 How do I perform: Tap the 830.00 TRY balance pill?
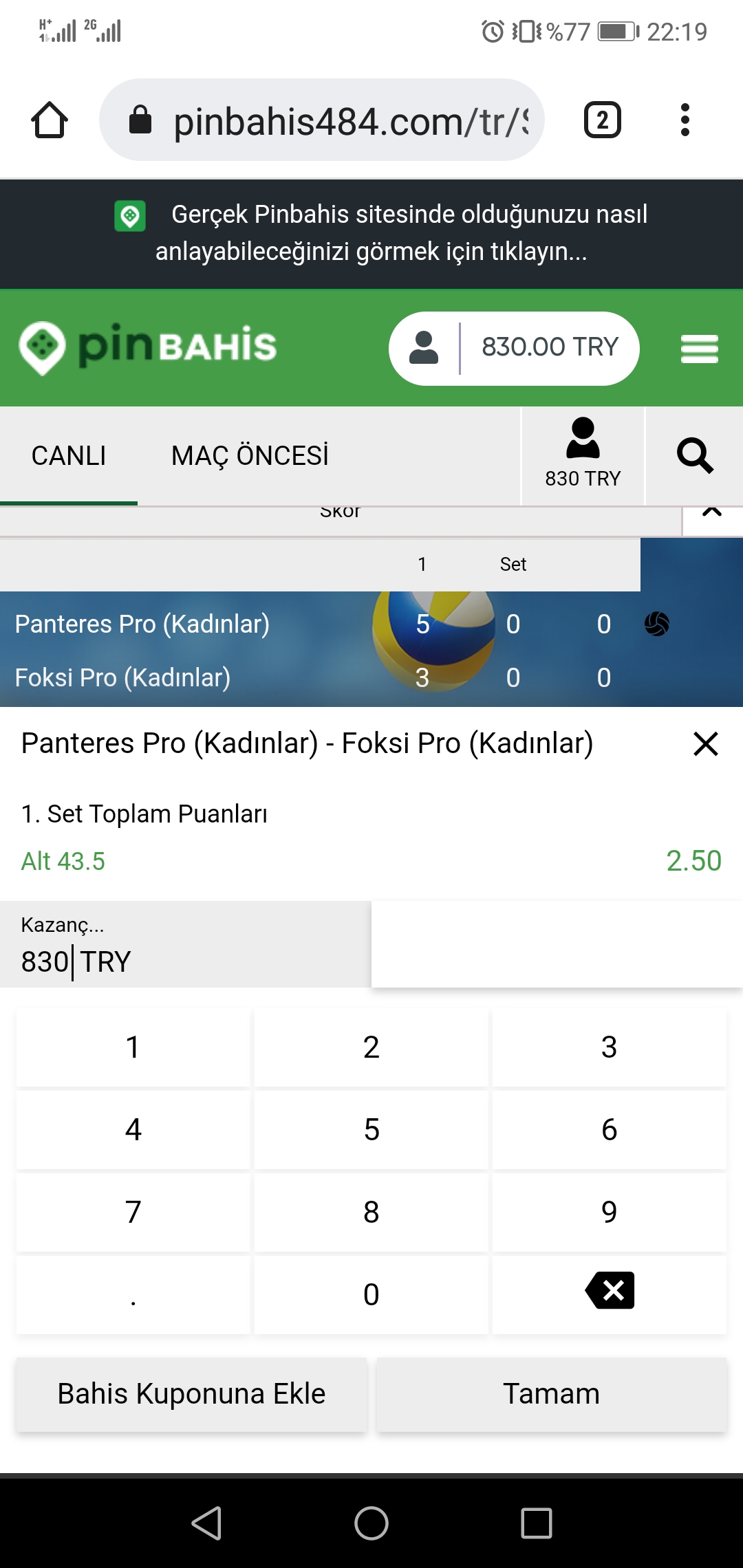(514, 349)
